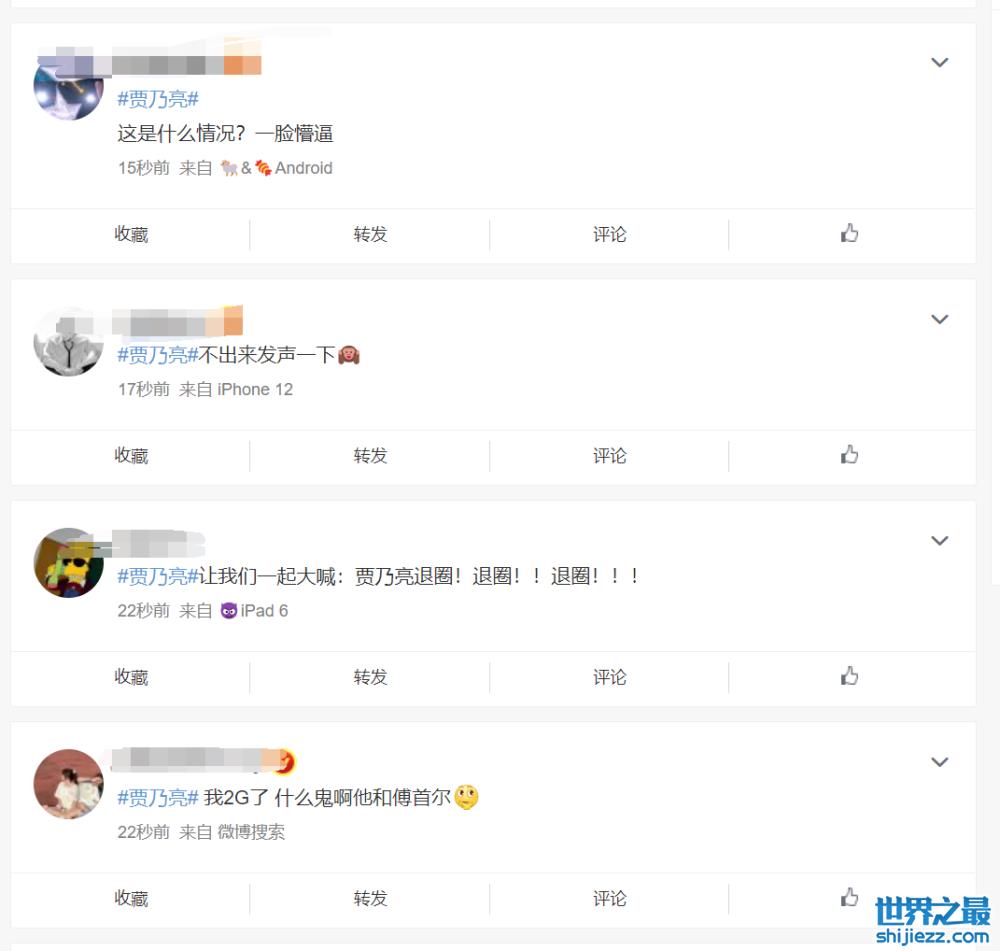The height and width of the screenshot is (951, 1000).
Task: Expand options chevron on 15秒前 post
Action: click(x=939, y=63)
